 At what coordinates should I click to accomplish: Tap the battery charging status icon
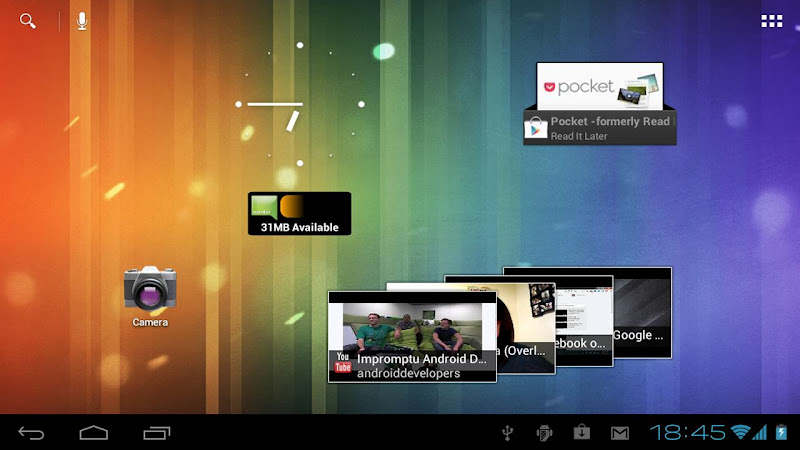pos(781,433)
